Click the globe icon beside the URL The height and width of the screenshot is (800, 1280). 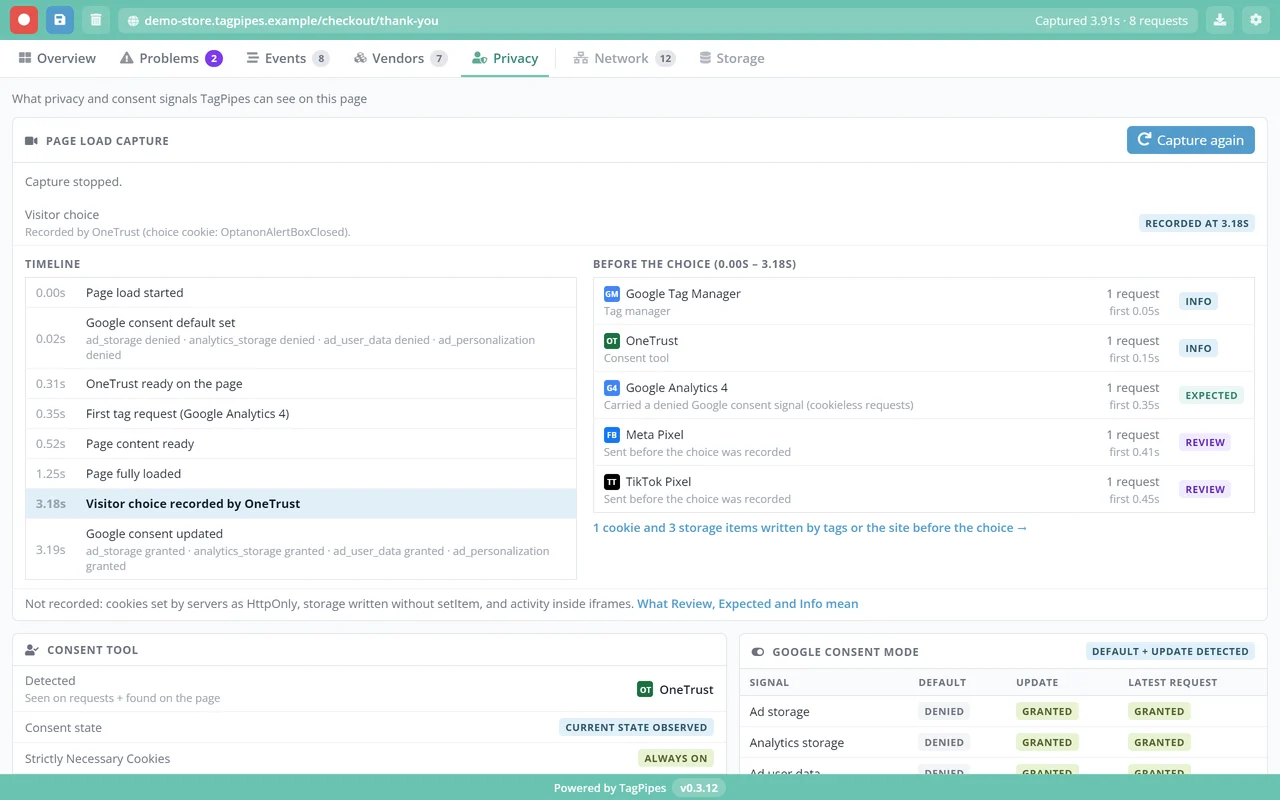coord(133,20)
